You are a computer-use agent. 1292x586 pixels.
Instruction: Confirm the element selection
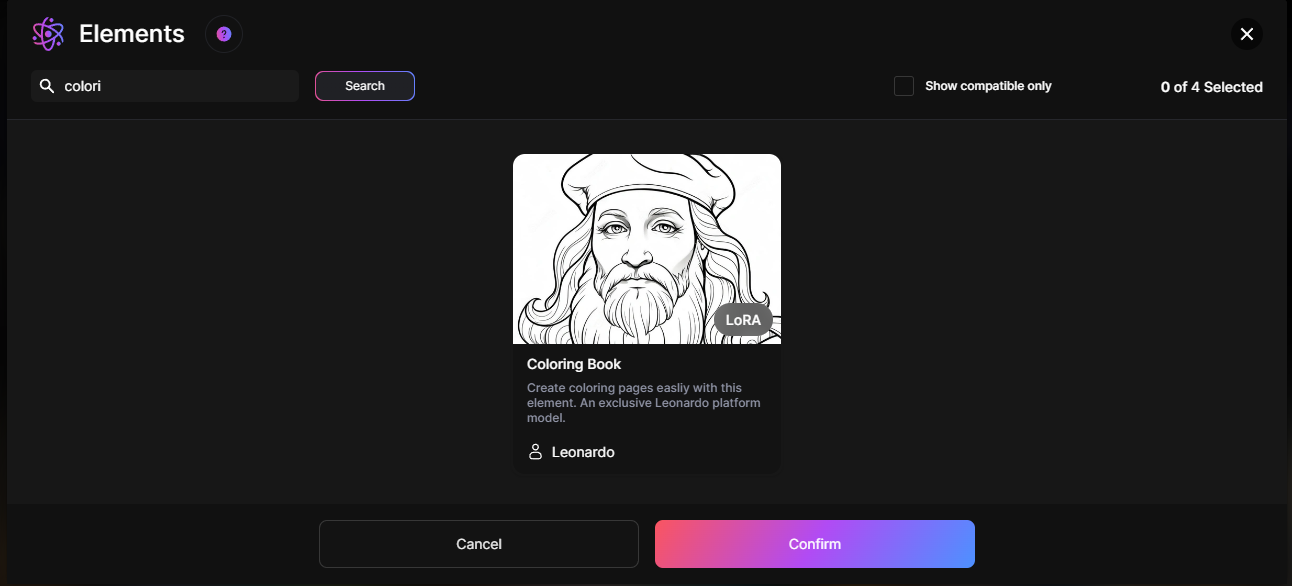pyautogui.click(x=814, y=543)
